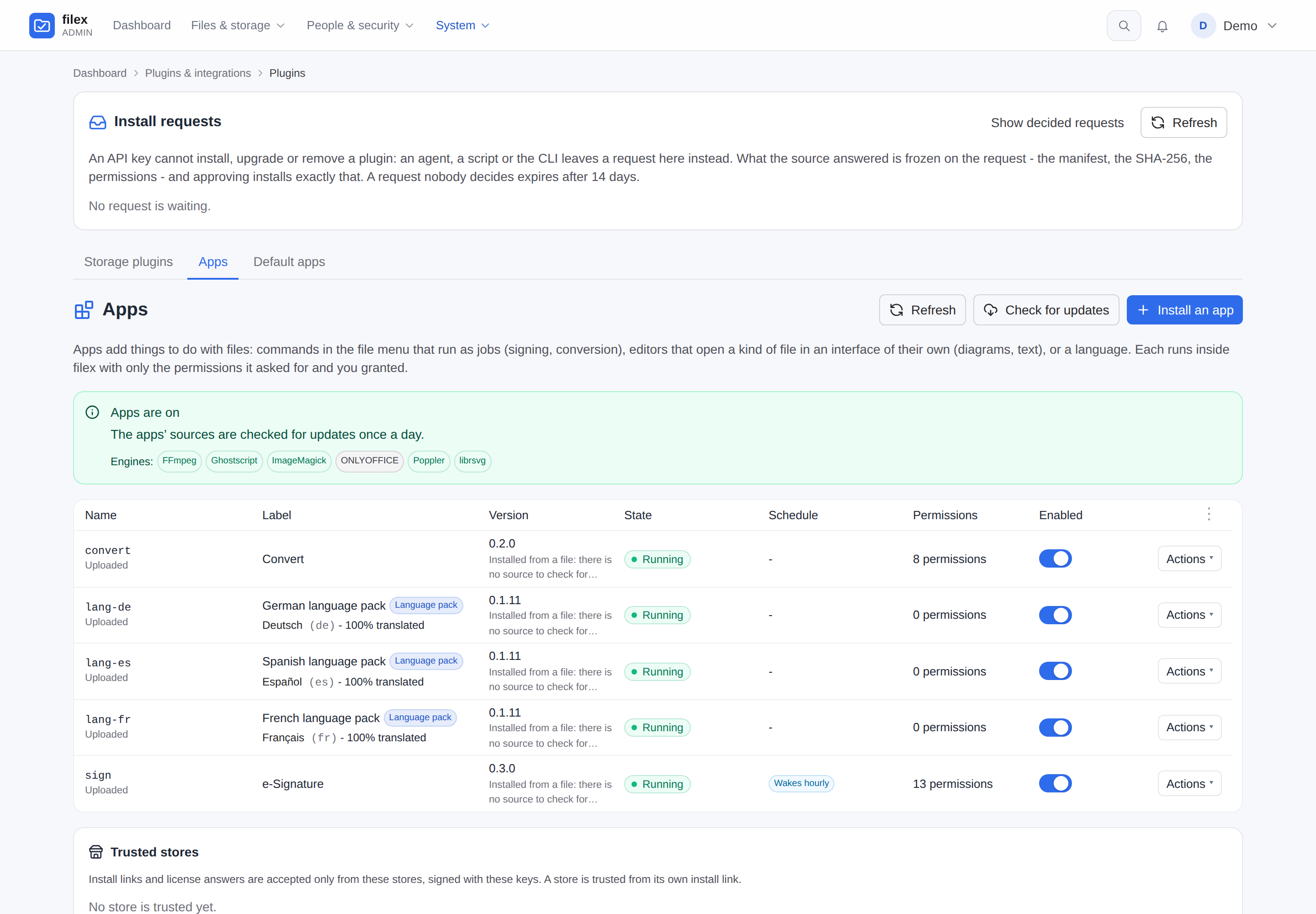This screenshot has height=914, width=1316.
Task: Click the Install an app button
Action: (x=1184, y=310)
